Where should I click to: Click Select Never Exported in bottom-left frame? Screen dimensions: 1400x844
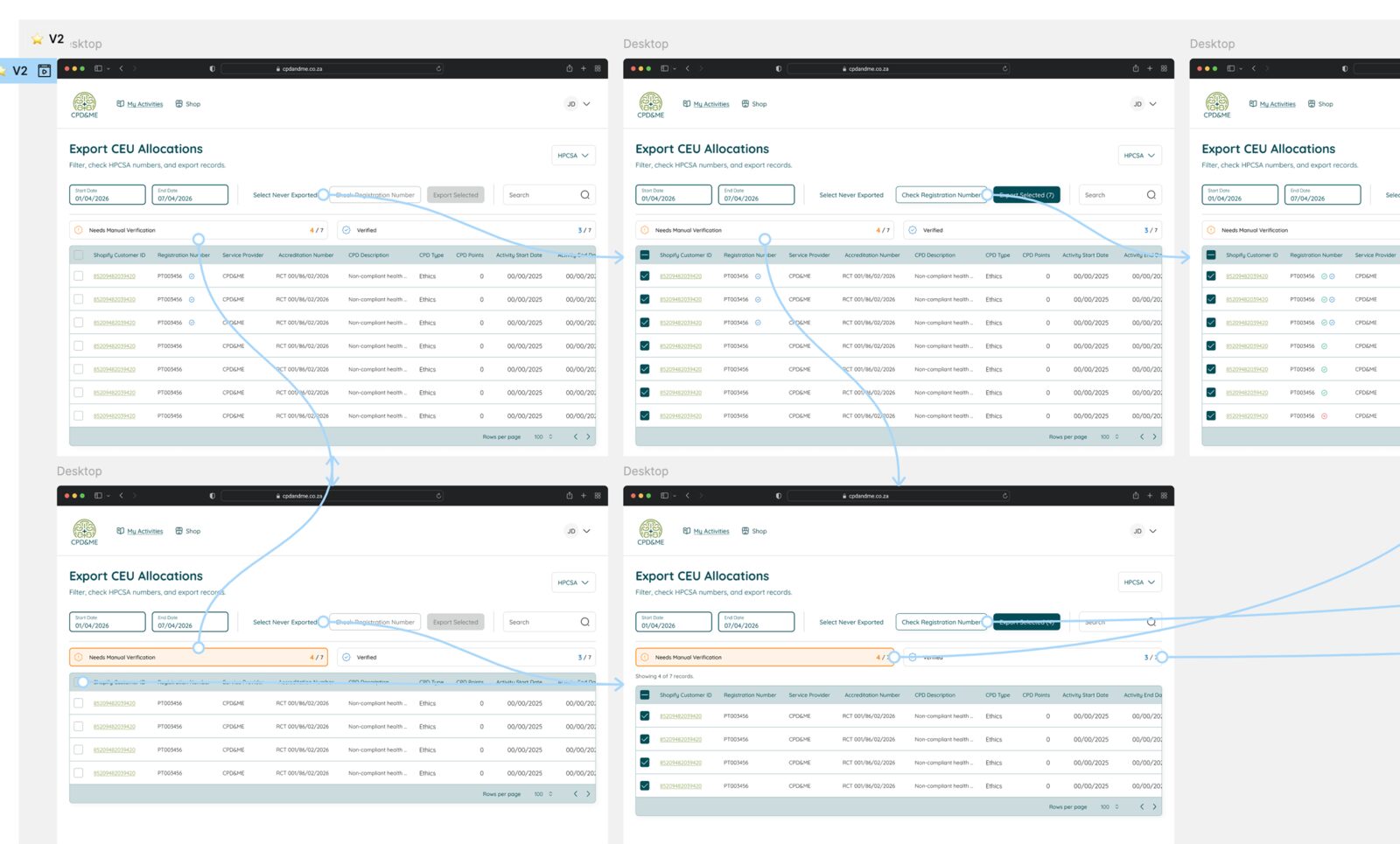(x=285, y=622)
